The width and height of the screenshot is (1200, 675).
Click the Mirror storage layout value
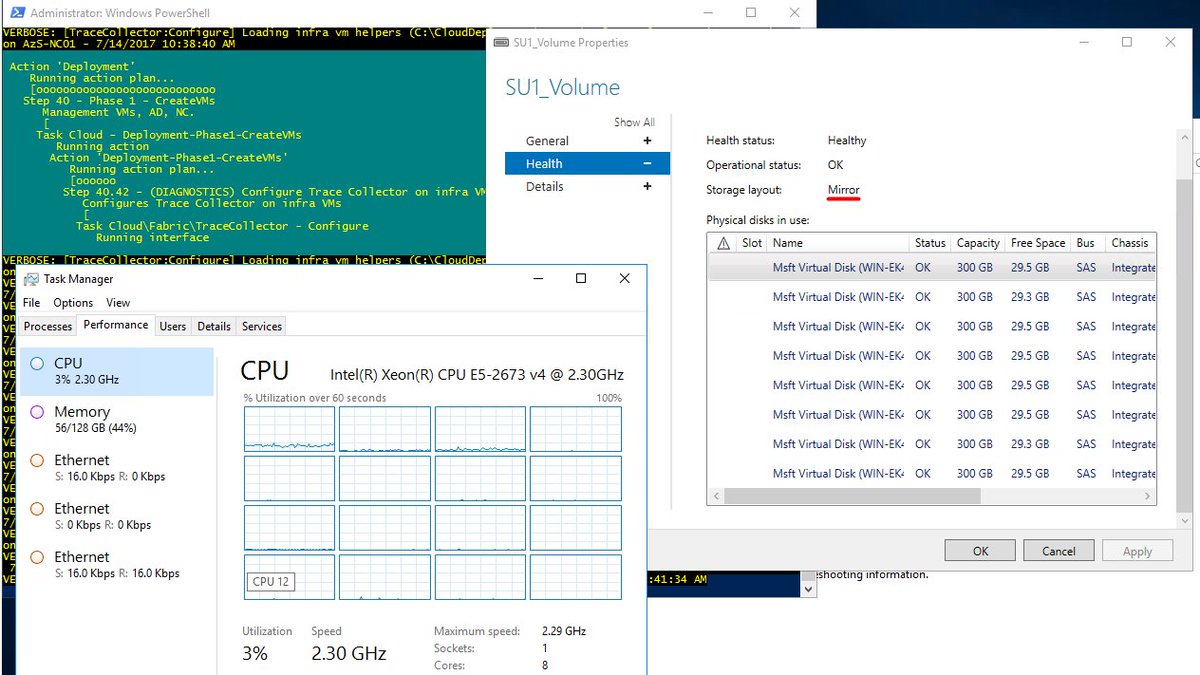coord(843,190)
